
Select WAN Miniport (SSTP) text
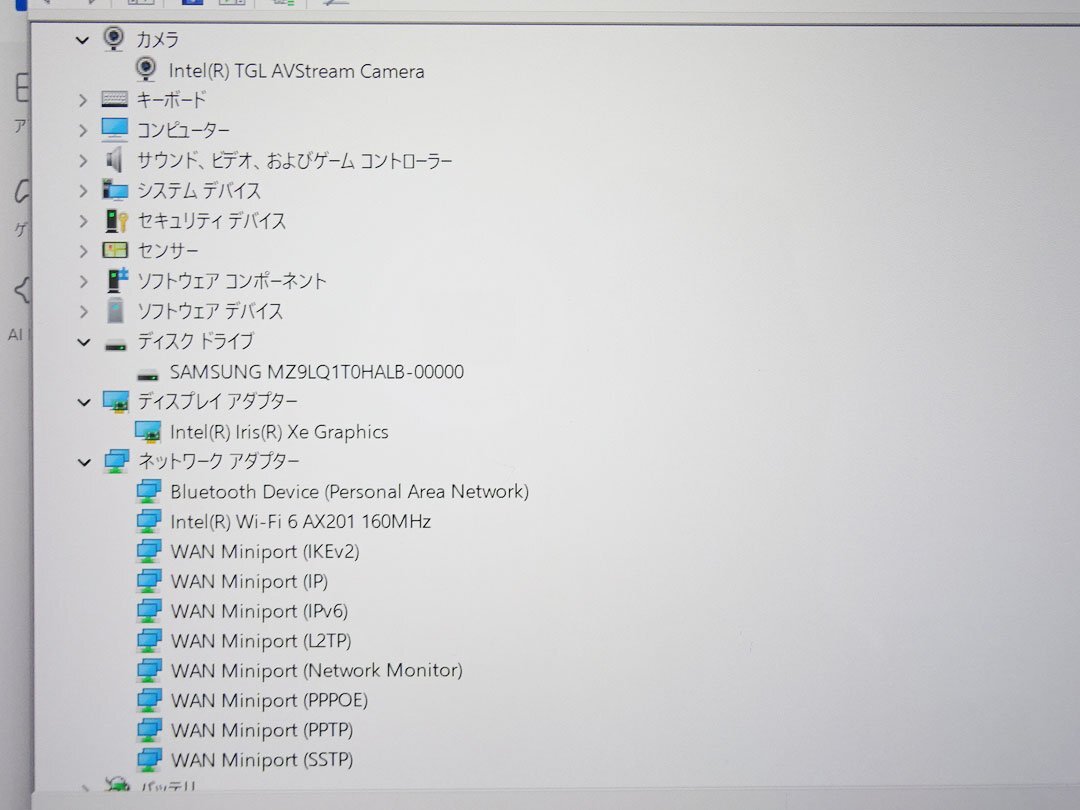click(x=262, y=760)
